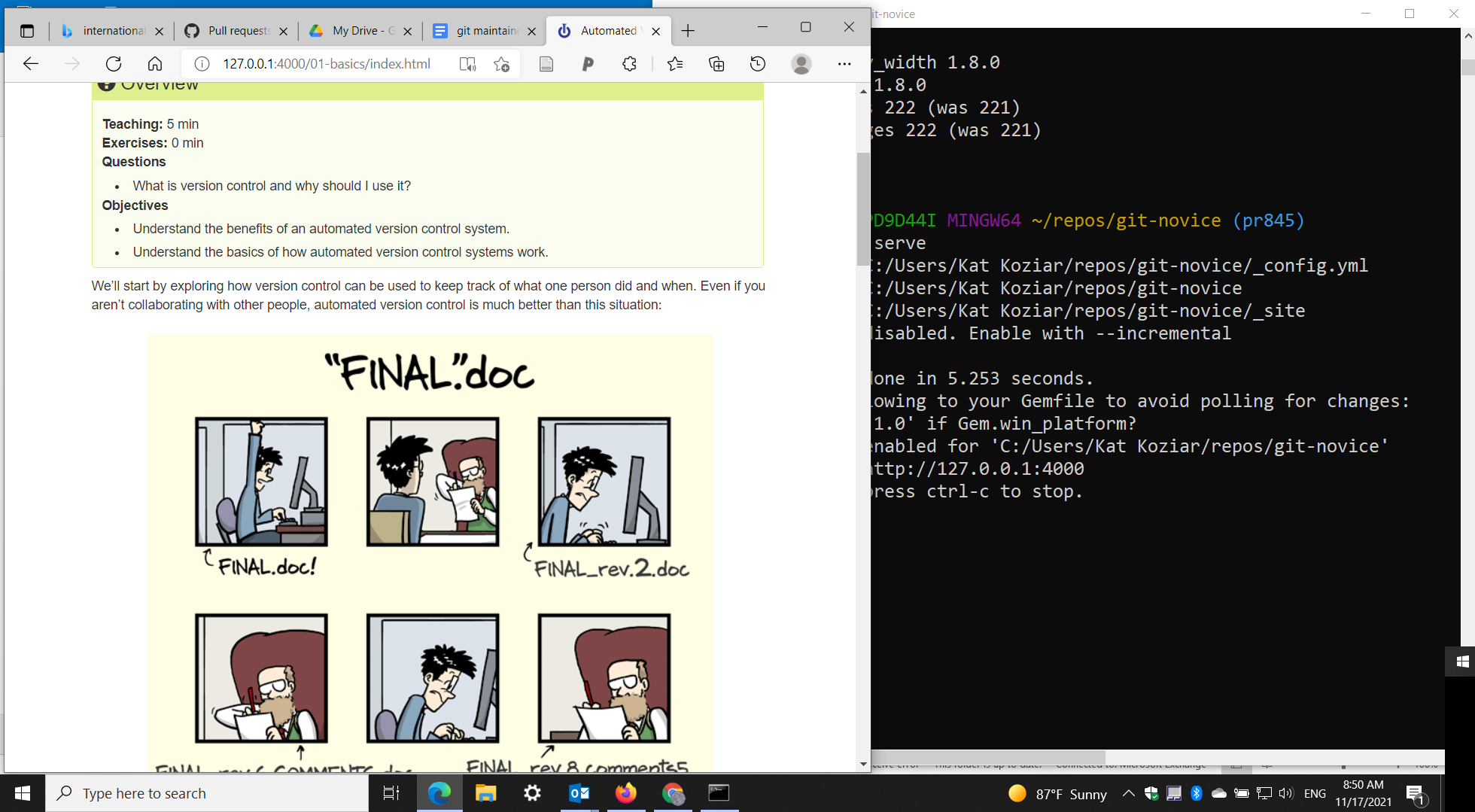Image resolution: width=1475 pixels, height=812 pixels.
Task: Navigate back with the back arrow
Action: click(30, 64)
